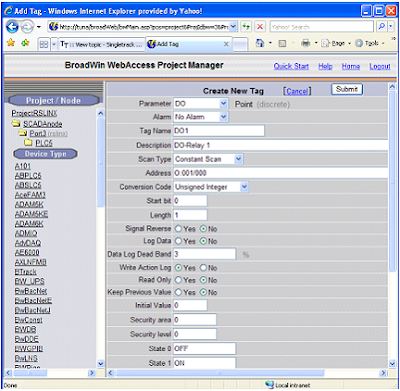Set Signal Reverse to Yes
The image size is (400, 391).
(x=178, y=229)
